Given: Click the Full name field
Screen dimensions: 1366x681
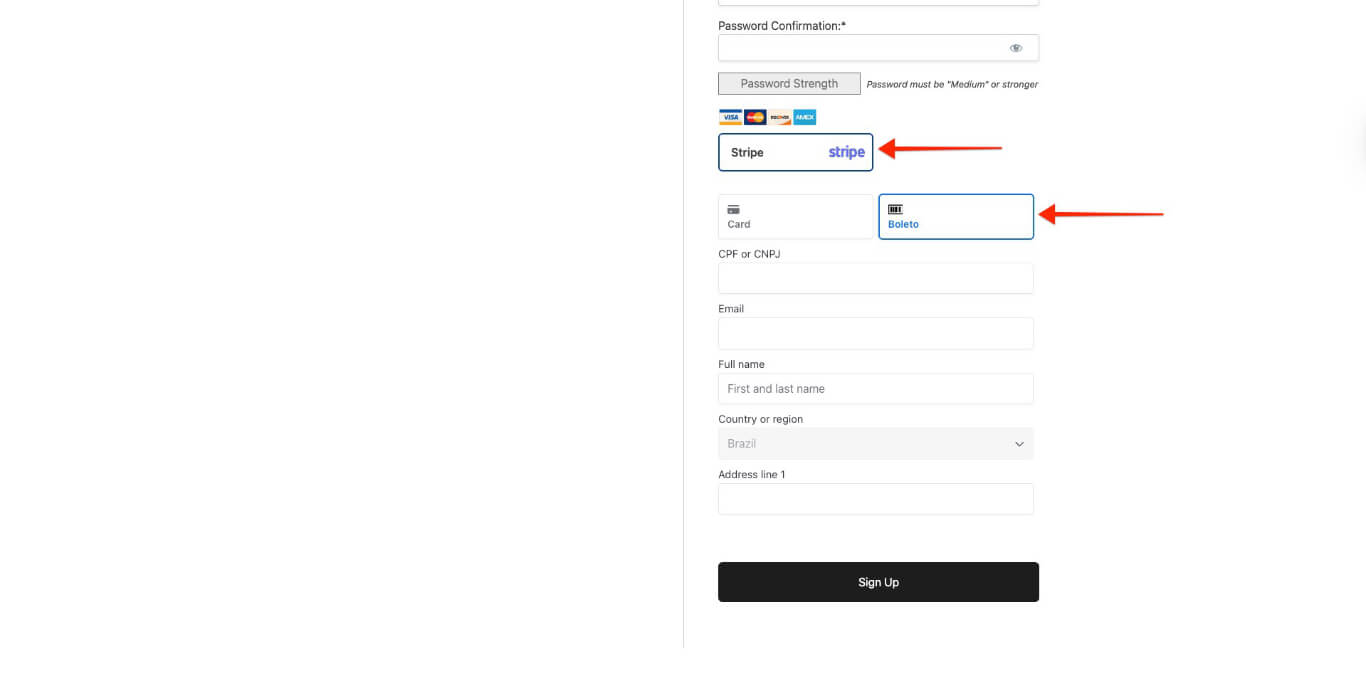Looking at the screenshot, I should pyautogui.click(x=875, y=388).
